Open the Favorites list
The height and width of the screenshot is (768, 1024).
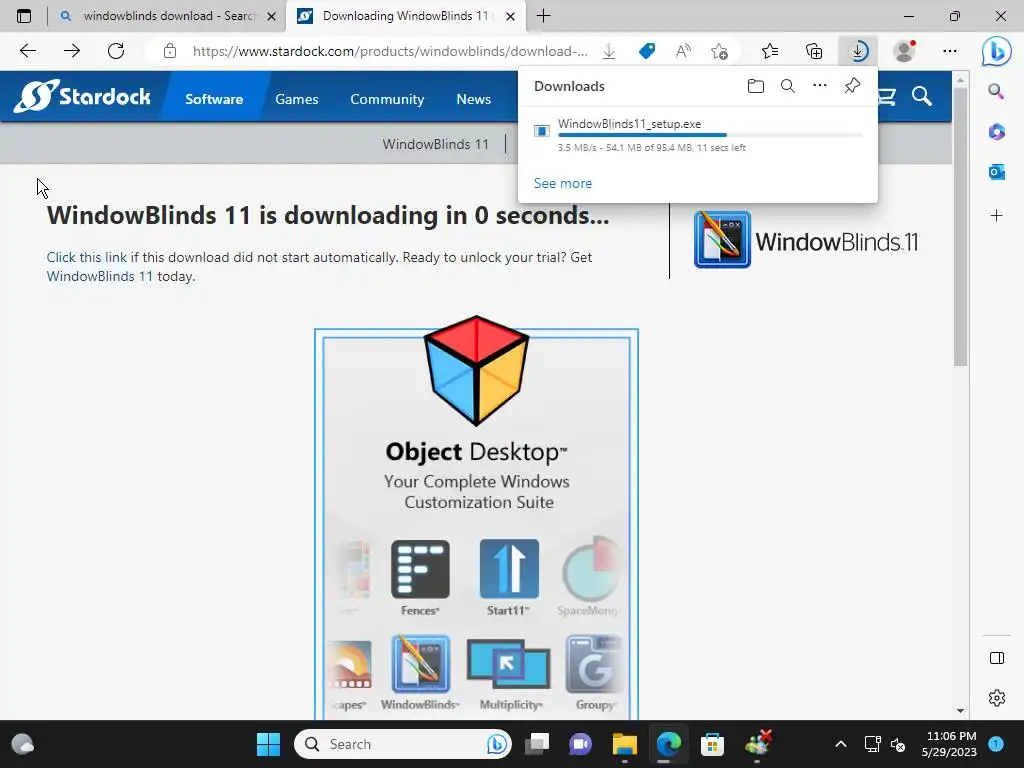pos(770,51)
